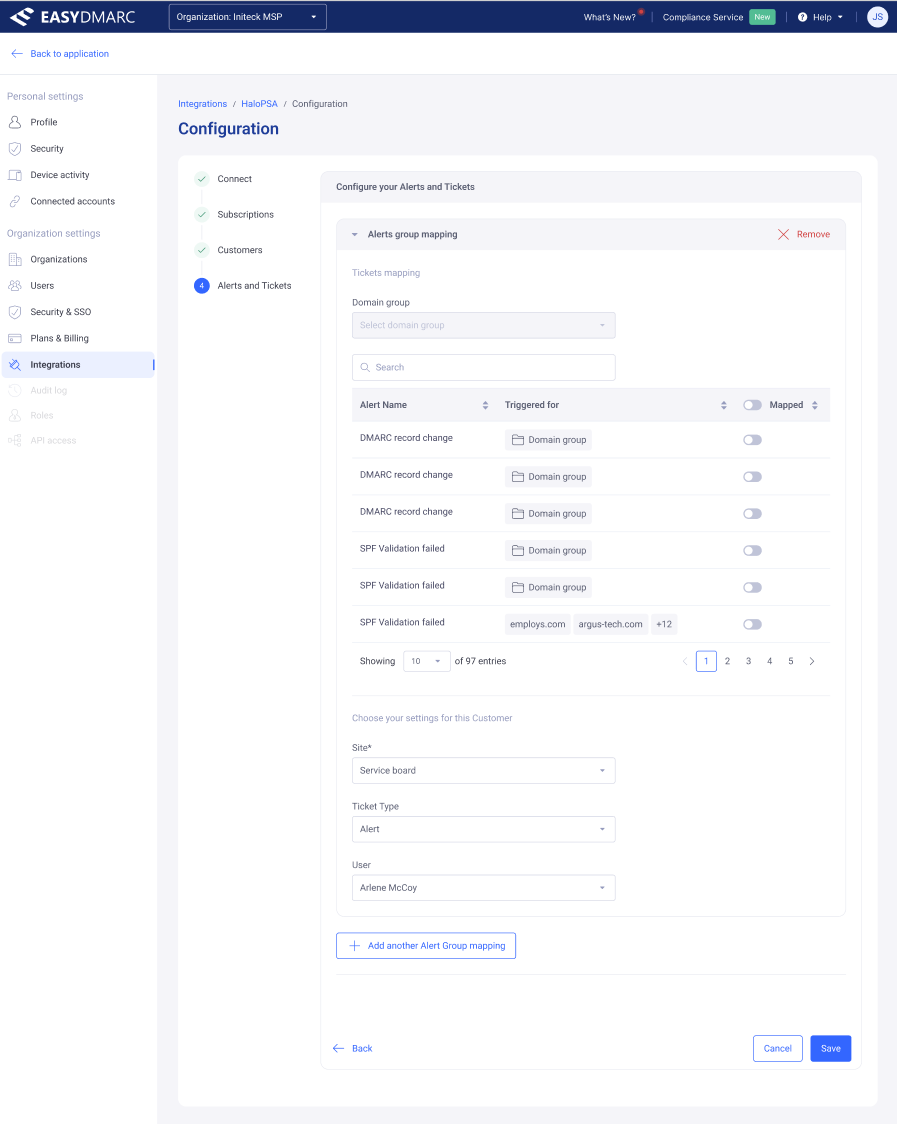Click the Save button
Viewport: 897px width, 1124px height.
[830, 1048]
